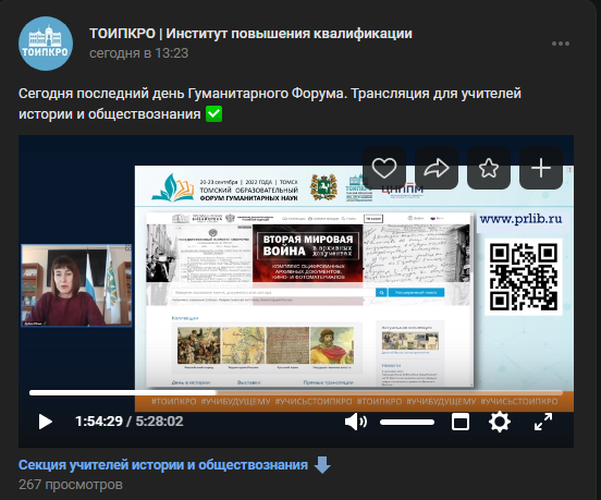Switch to mini player mode
The image size is (601, 500).
[x=460, y=422]
